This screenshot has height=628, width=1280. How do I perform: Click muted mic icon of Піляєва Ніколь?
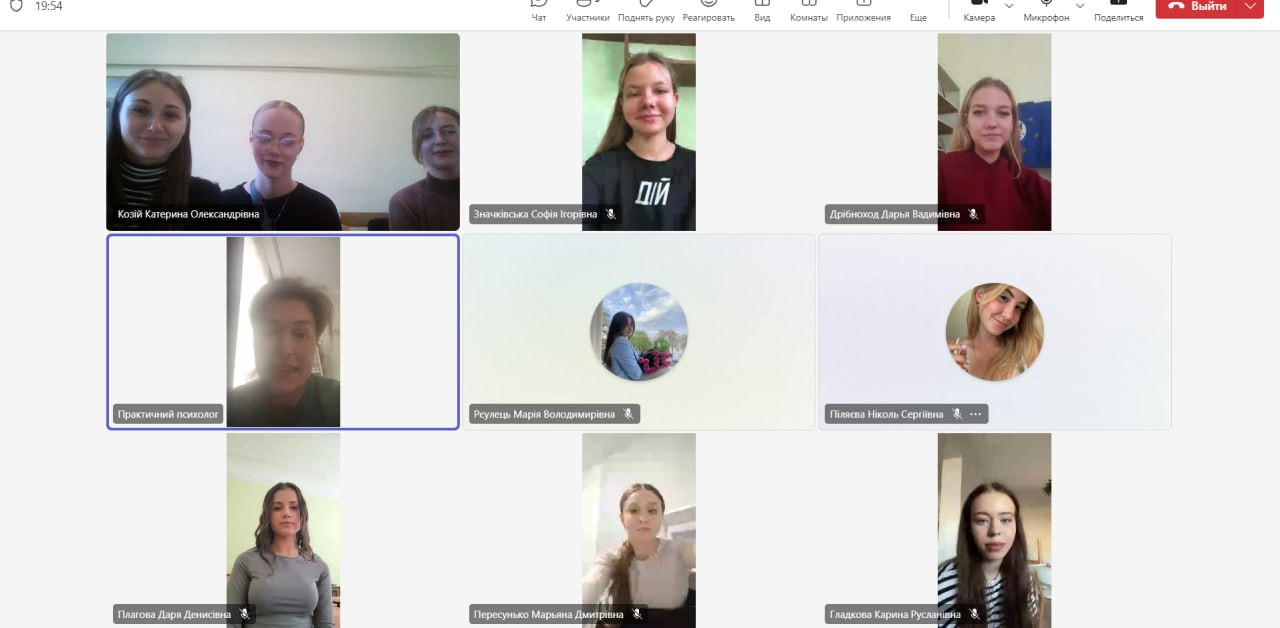click(x=957, y=414)
